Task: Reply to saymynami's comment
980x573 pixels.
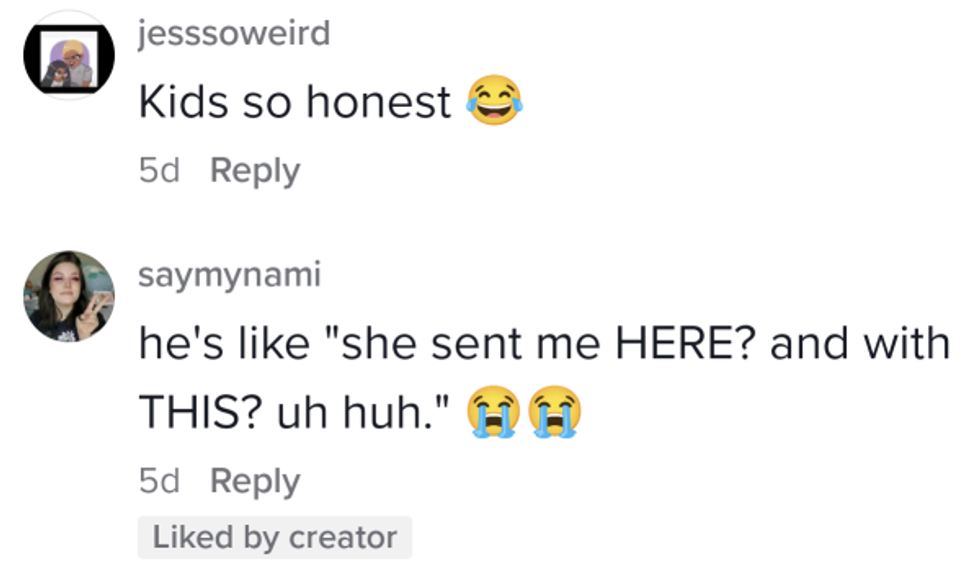Action: 255,481
